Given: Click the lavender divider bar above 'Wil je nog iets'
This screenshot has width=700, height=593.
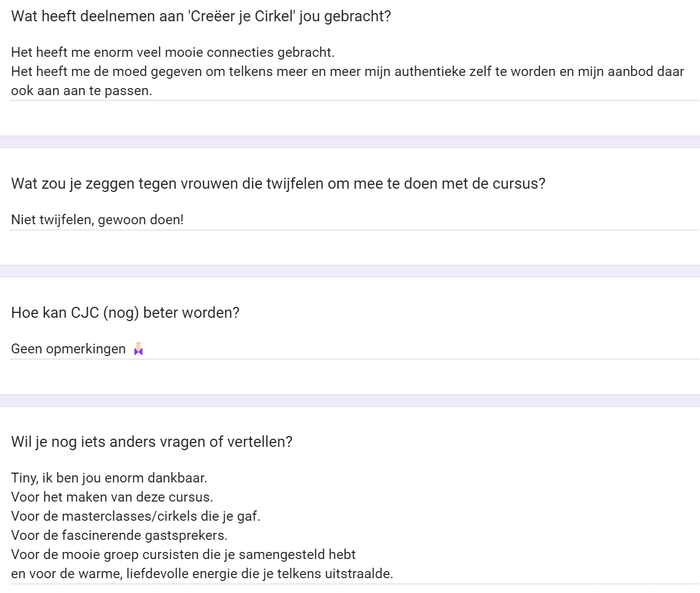Looking at the screenshot, I should [x=350, y=401].
